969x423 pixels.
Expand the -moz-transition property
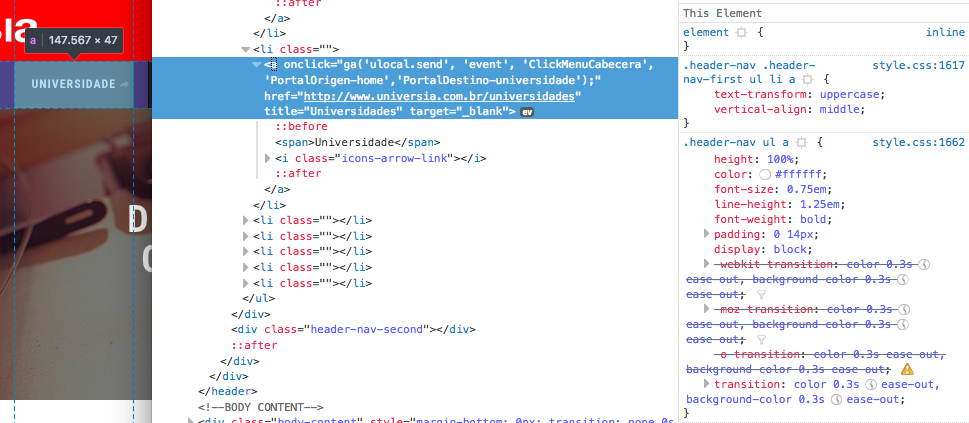tap(707, 309)
